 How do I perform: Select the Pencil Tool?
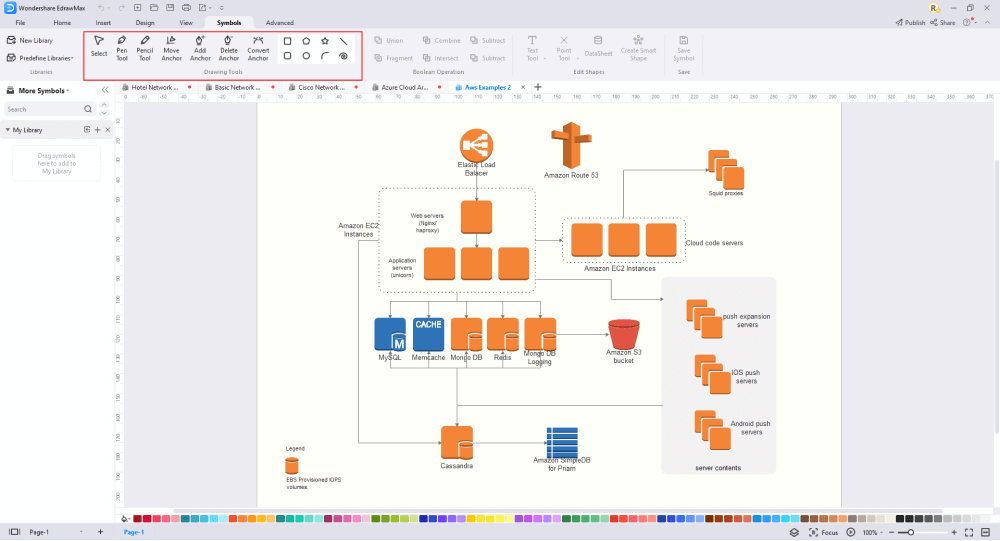click(145, 48)
